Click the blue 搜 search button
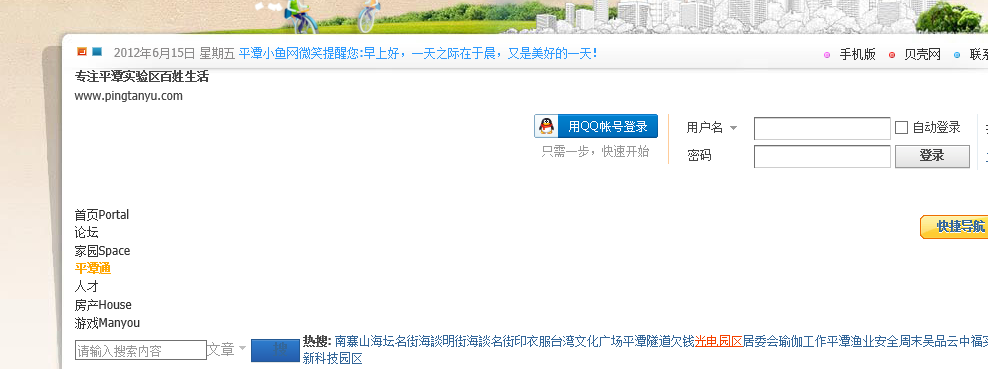 coord(275,350)
